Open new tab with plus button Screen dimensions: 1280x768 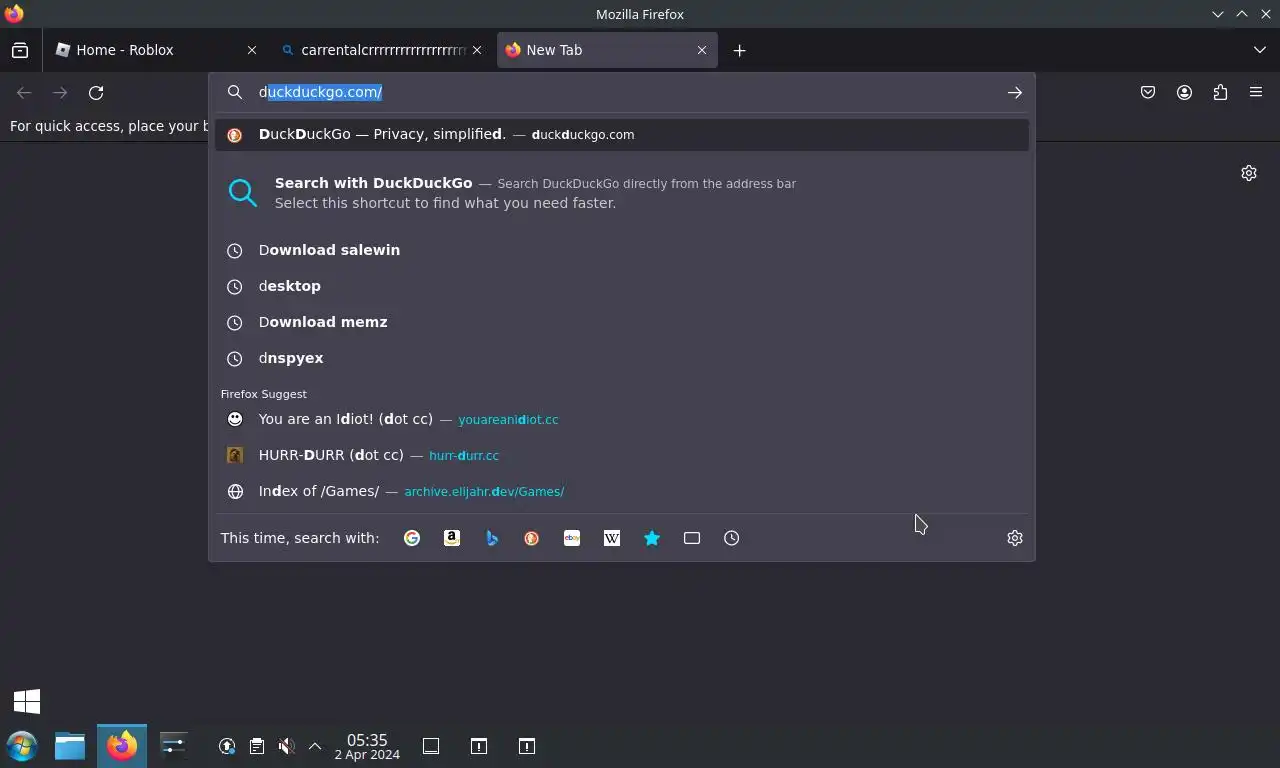[x=739, y=50]
